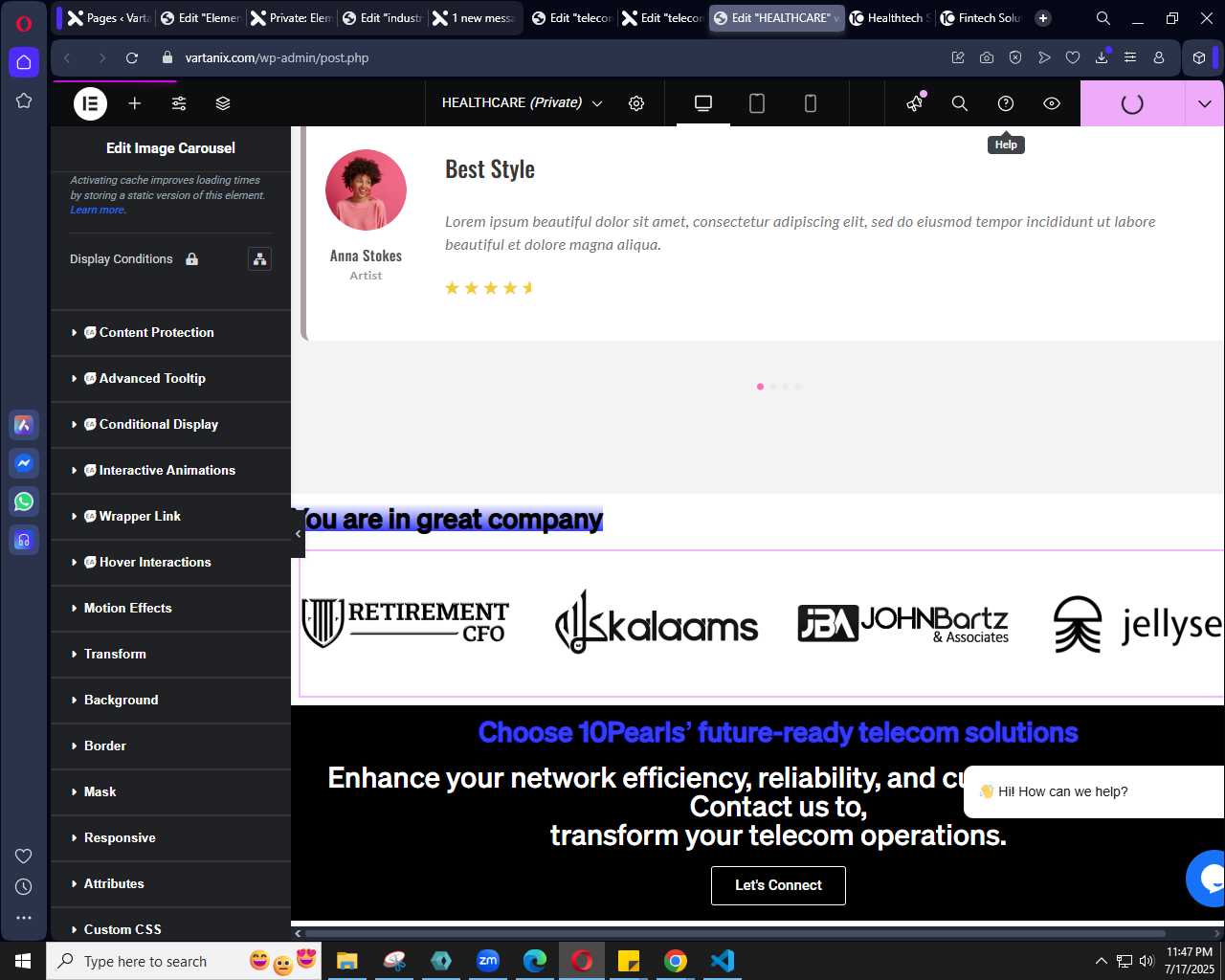Reload the page in Opera

click(x=132, y=57)
